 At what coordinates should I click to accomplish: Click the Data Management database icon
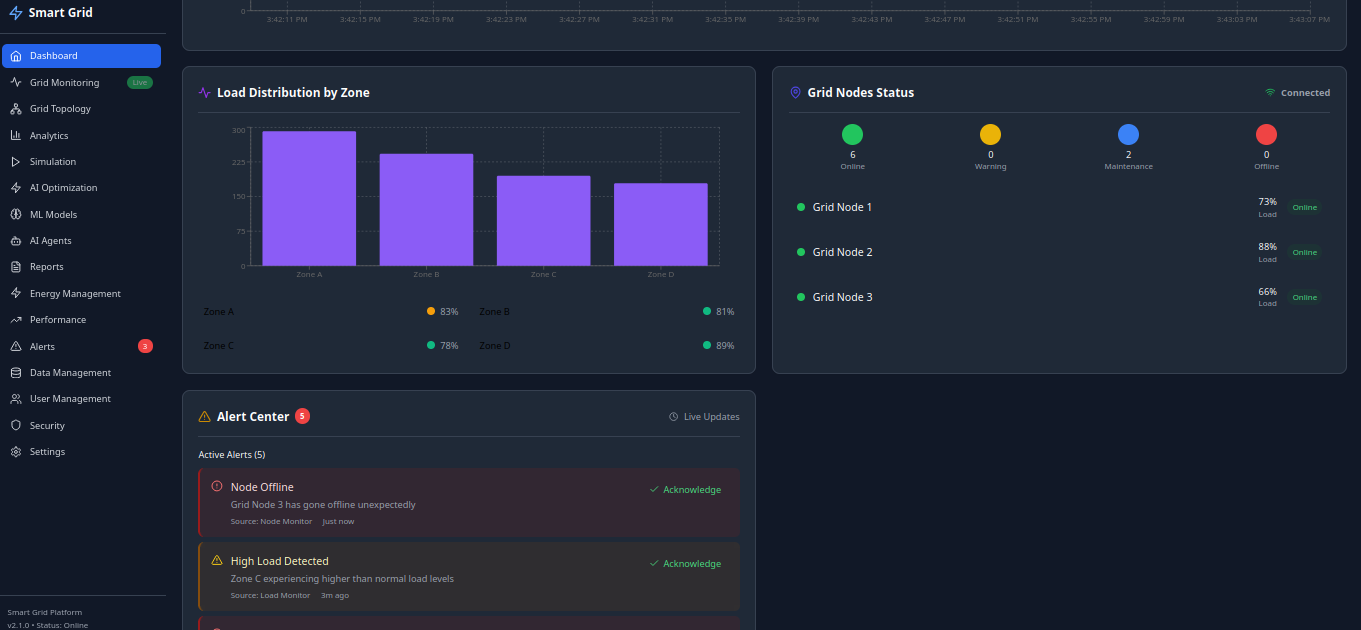(x=16, y=372)
